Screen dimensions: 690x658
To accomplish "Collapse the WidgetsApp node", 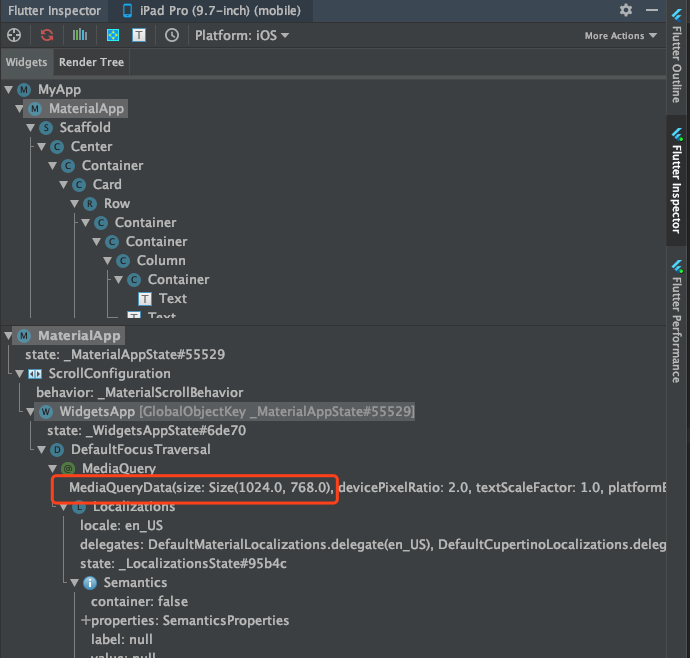I will (30, 412).
